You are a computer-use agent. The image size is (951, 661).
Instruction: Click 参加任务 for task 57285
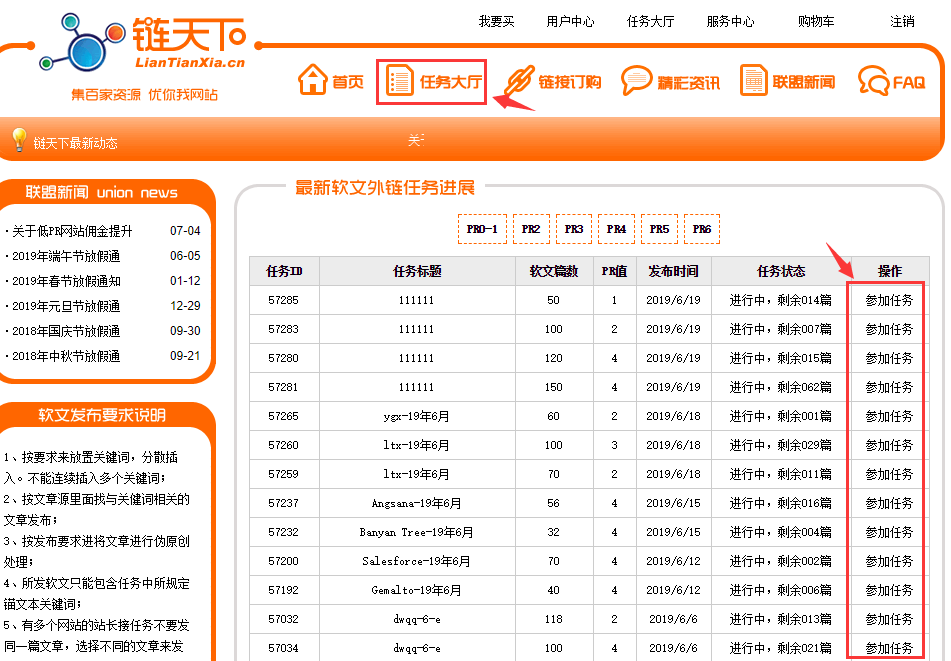[889, 300]
